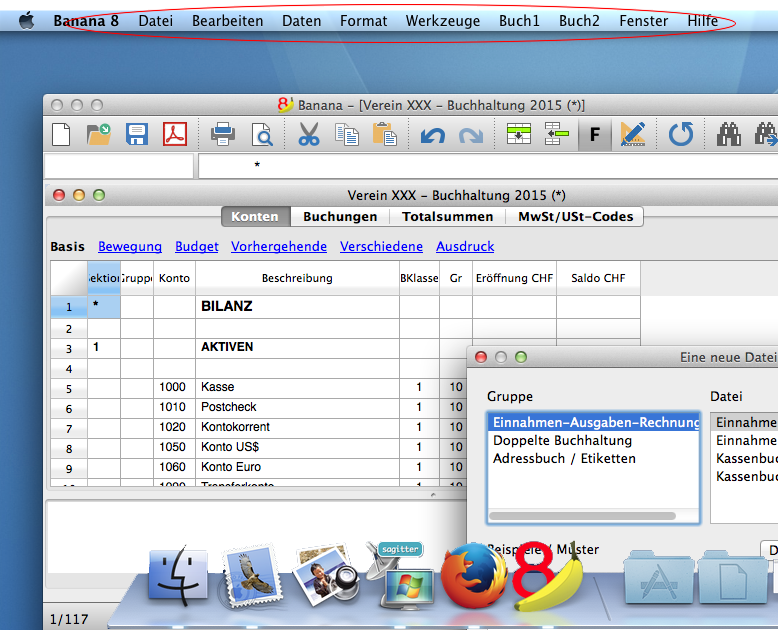Image resolution: width=778 pixels, height=630 pixels.
Task: Open Find with the binoculars icon
Action: click(x=729, y=134)
